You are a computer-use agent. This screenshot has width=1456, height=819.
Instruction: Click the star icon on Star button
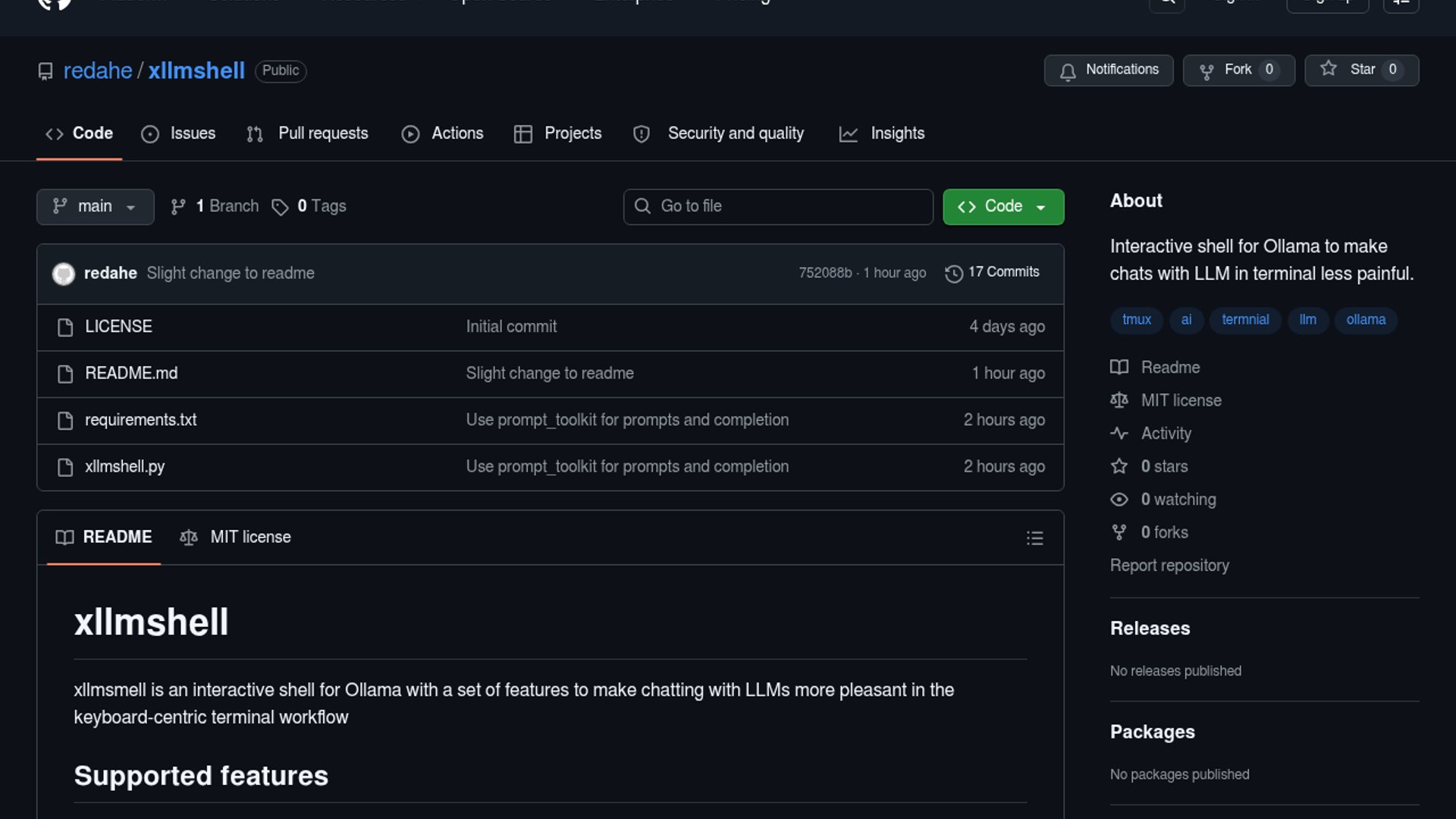coord(1328,69)
